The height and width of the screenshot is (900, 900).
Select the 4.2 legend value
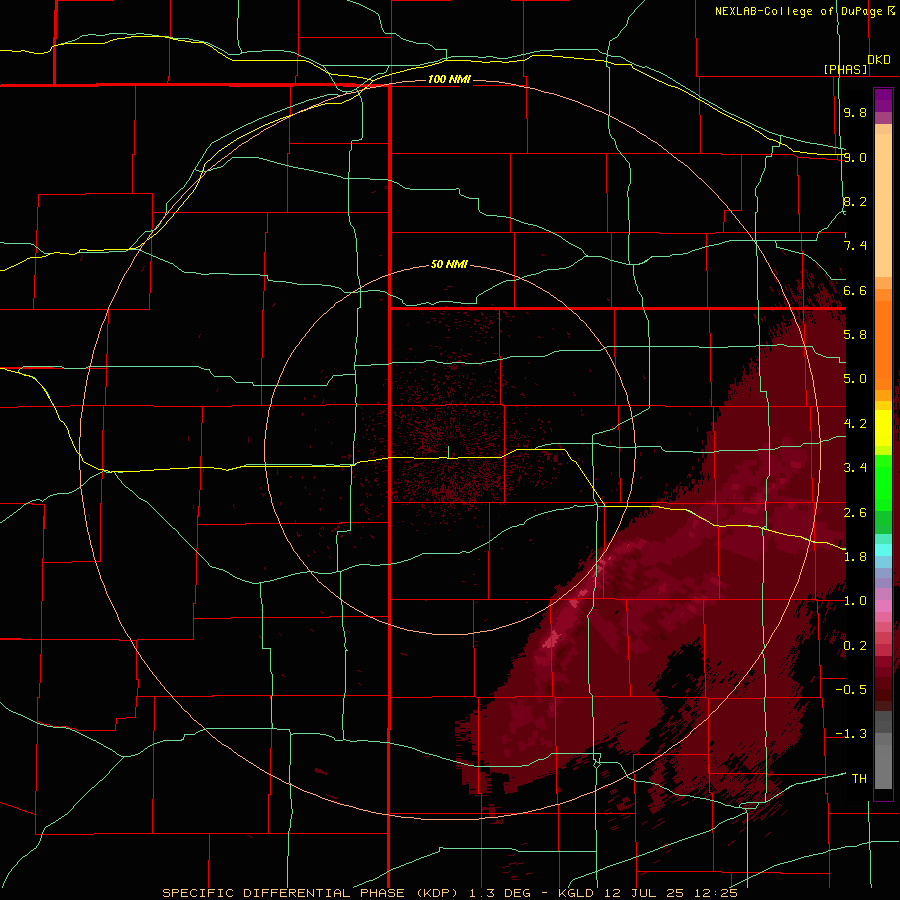(855, 423)
